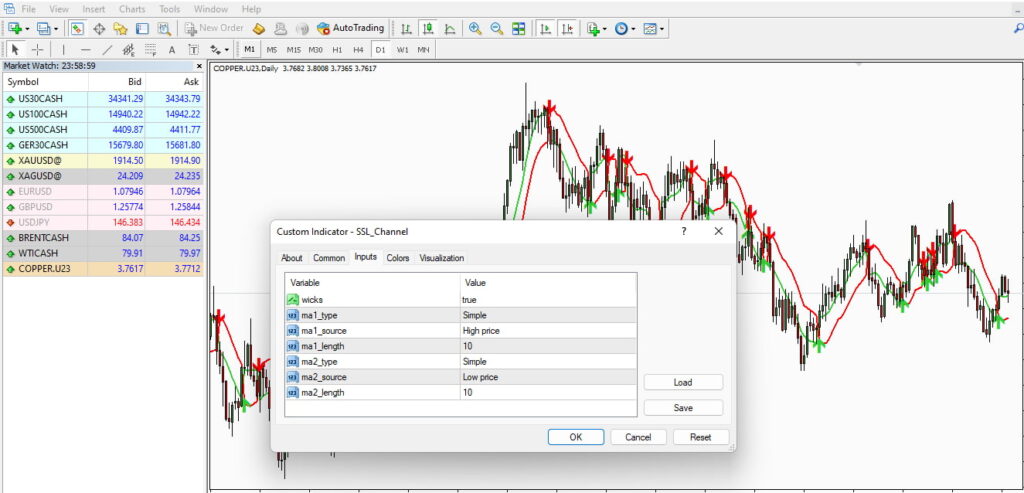Toggle the Market Watch window icon
The height and width of the screenshot is (493, 1024).
[x=78, y=29]
